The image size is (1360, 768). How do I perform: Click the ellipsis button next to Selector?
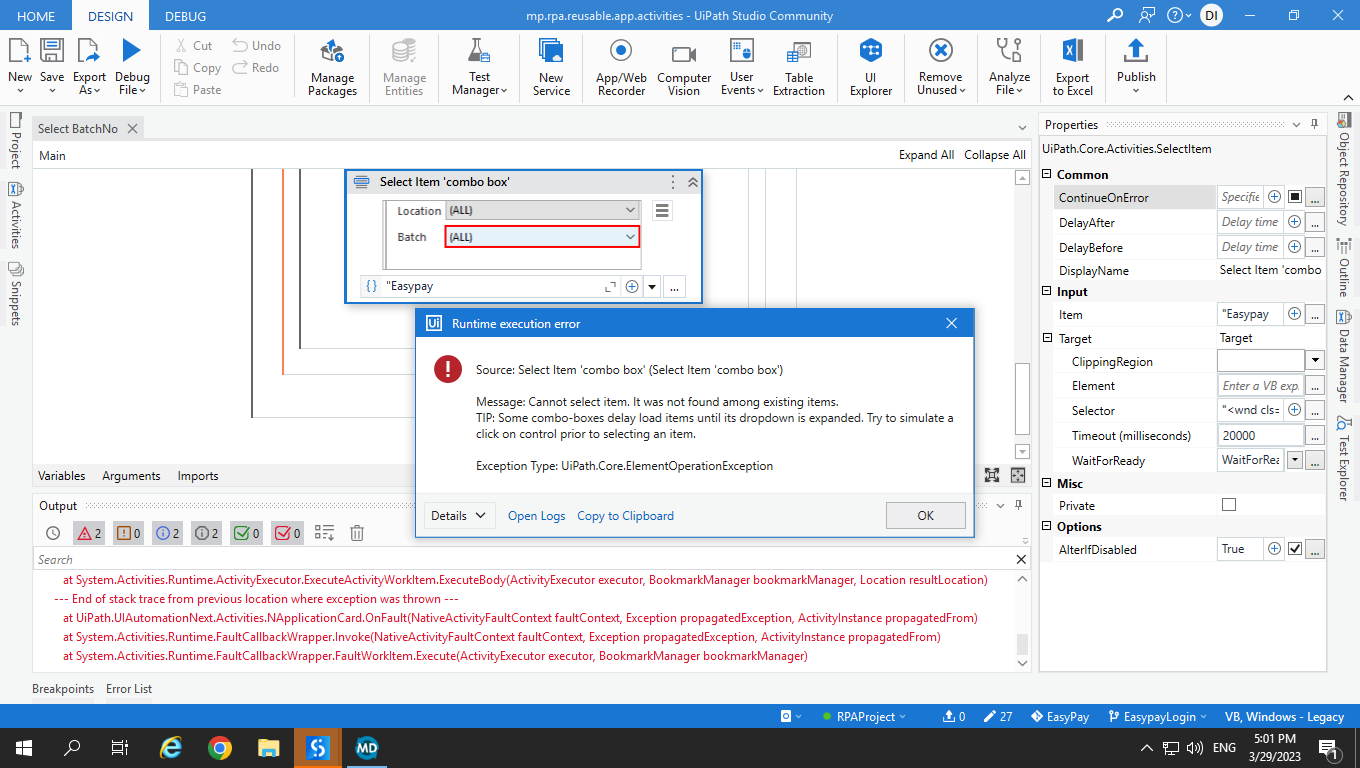pyautogui.click(x=1315, y=410)
